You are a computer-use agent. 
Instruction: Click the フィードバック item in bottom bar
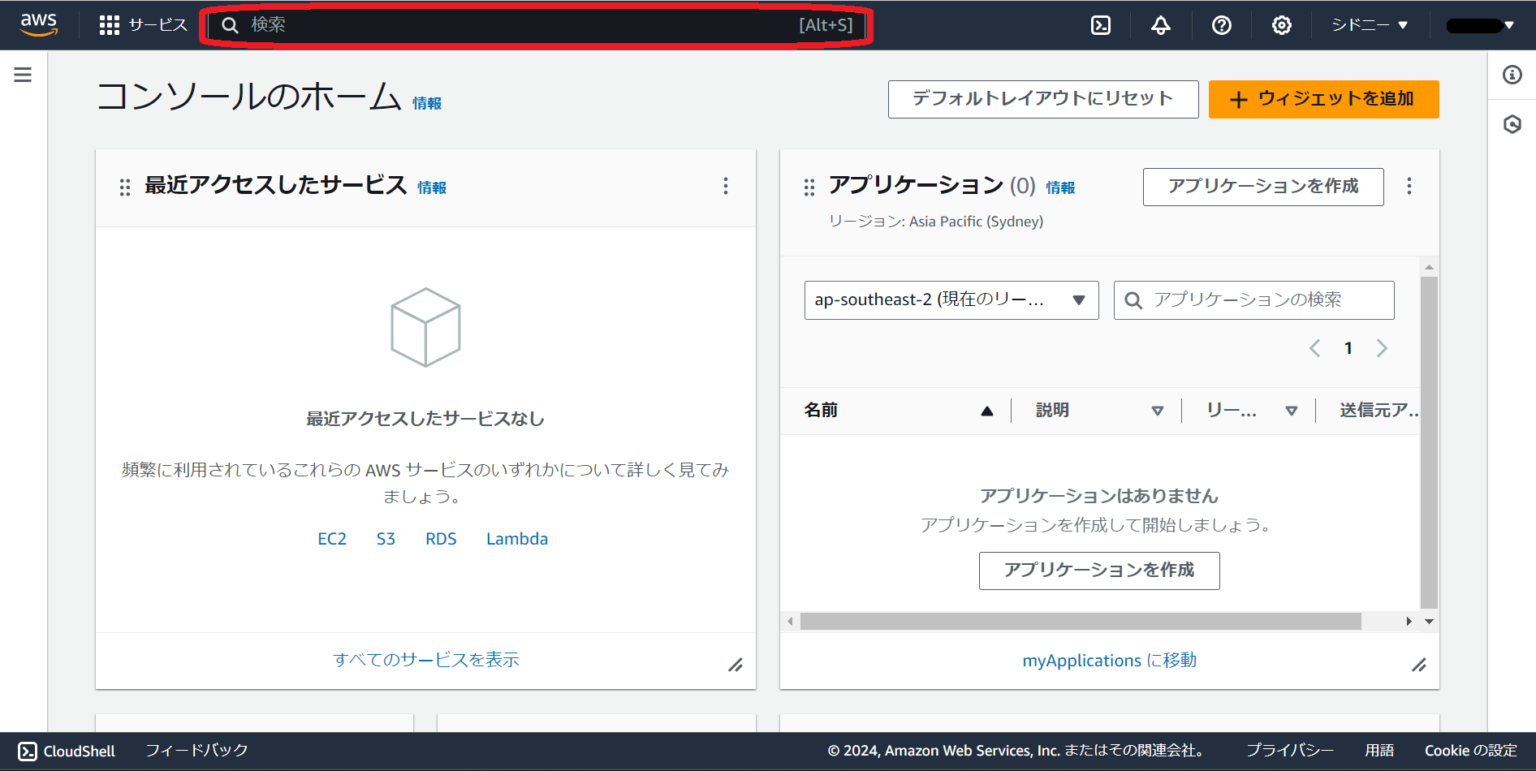196,751
